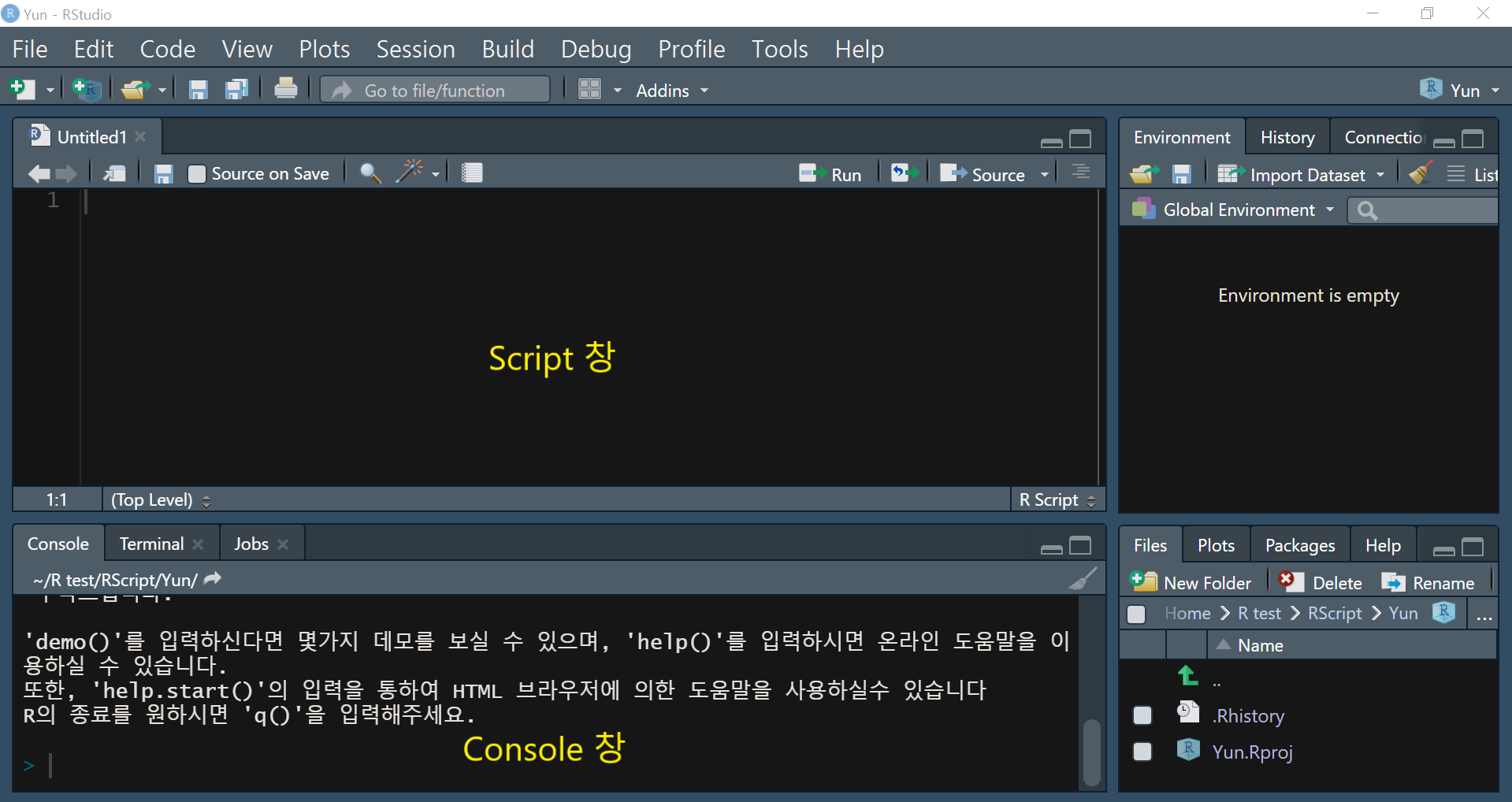Compile a report with the notebook icon

pos(472,173)
